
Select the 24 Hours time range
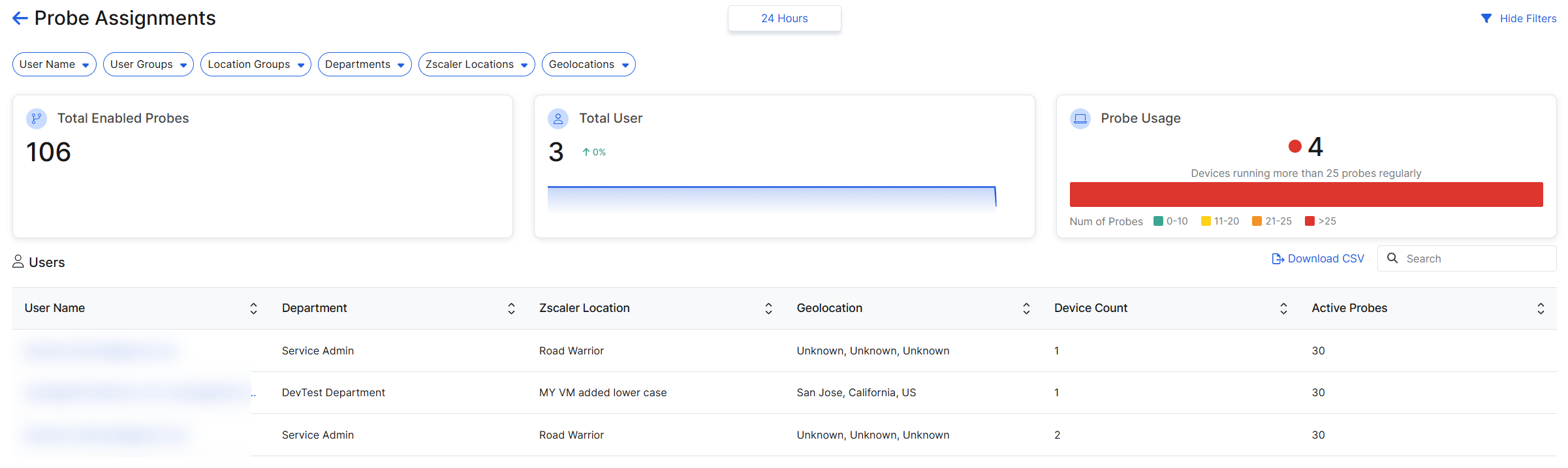click(x=784, y=18)
